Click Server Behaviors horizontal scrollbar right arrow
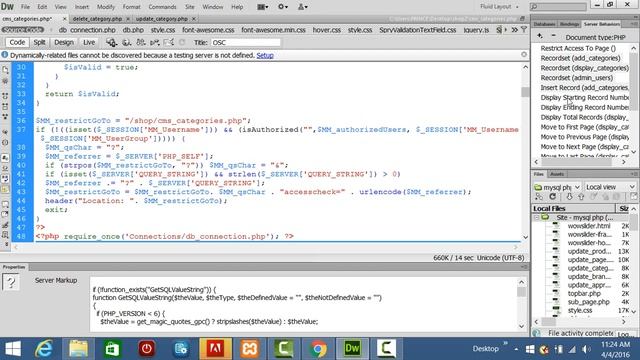Screen dimensions: 640x360 click(624, 162)
